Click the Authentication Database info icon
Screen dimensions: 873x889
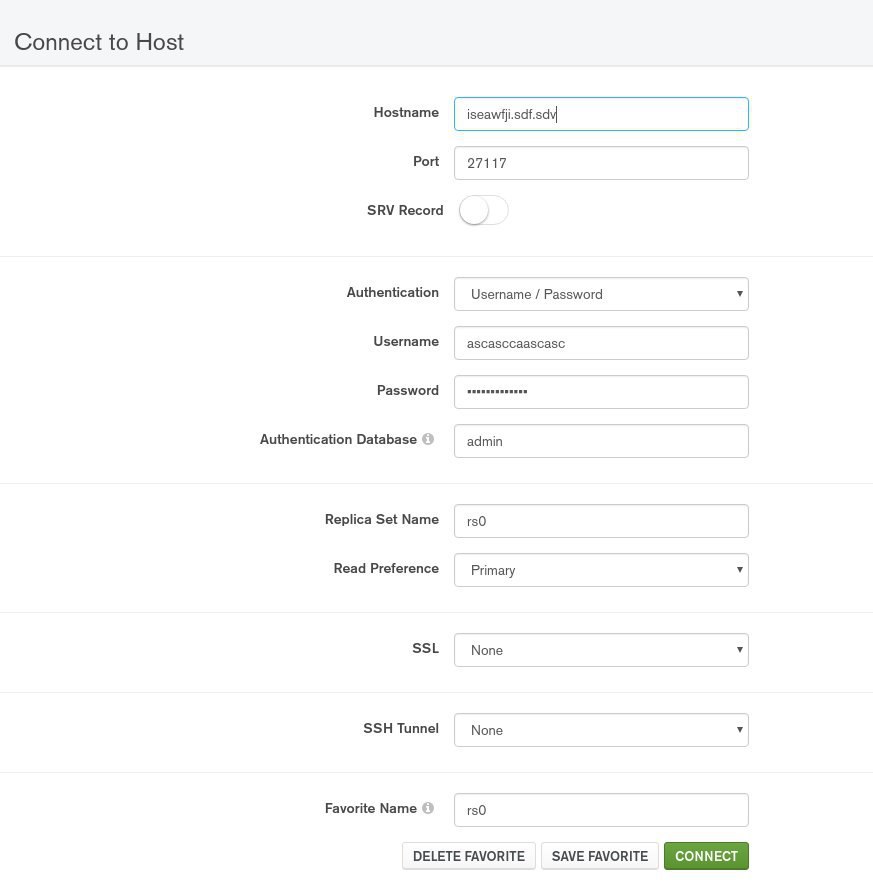[428, 439]
